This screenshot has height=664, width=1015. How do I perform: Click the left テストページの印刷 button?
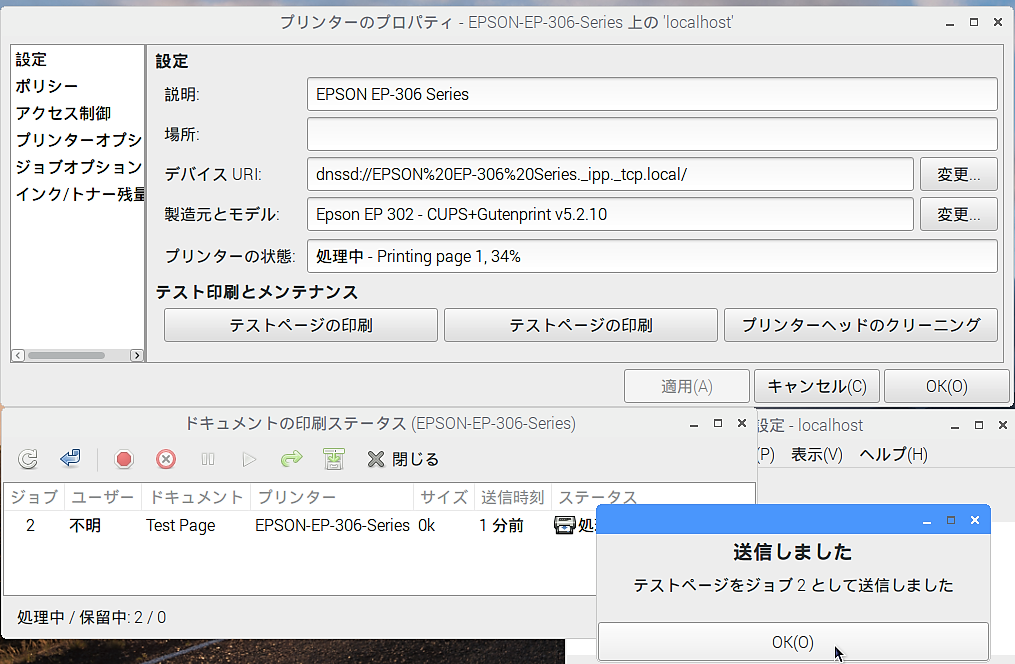[301, 325]
